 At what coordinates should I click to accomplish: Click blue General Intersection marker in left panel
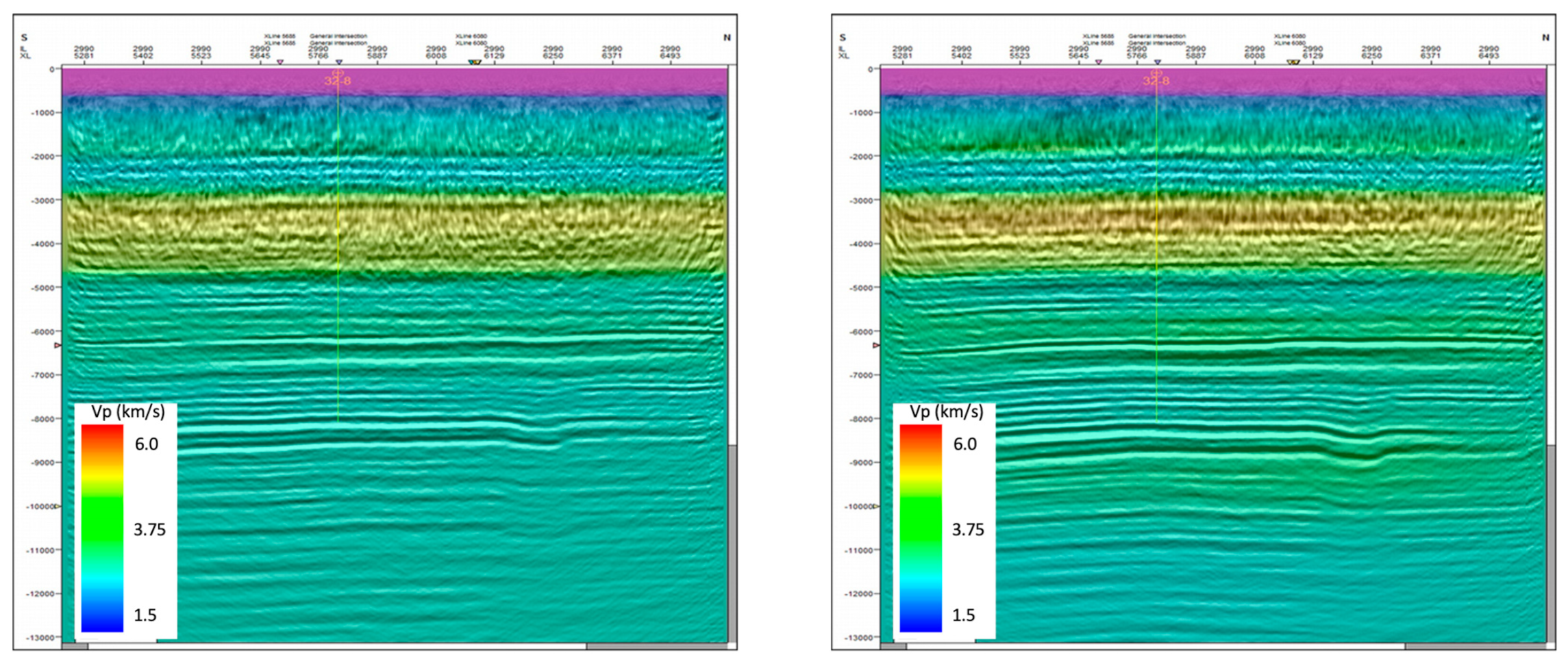[x=338, y=62]
